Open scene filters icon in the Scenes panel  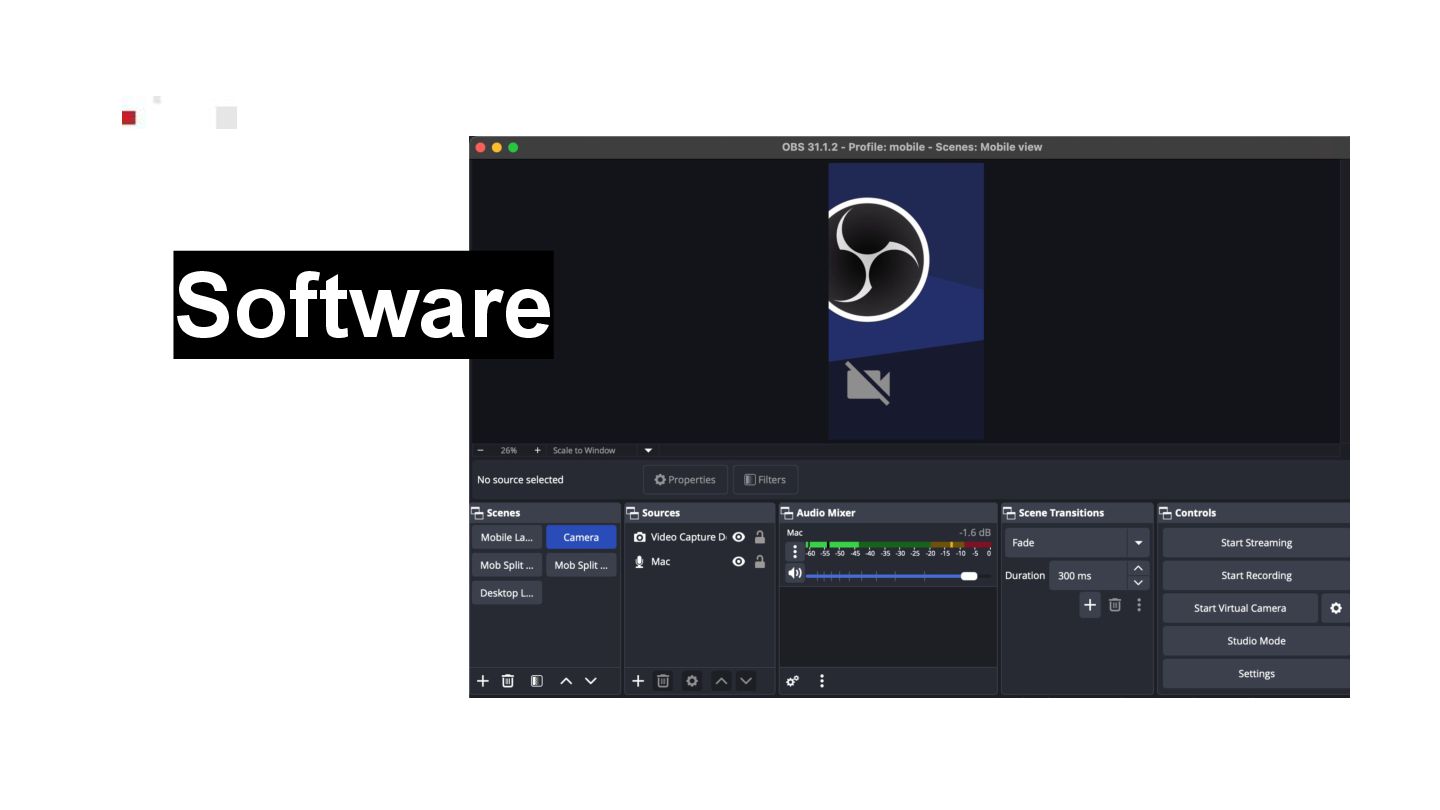537,681
